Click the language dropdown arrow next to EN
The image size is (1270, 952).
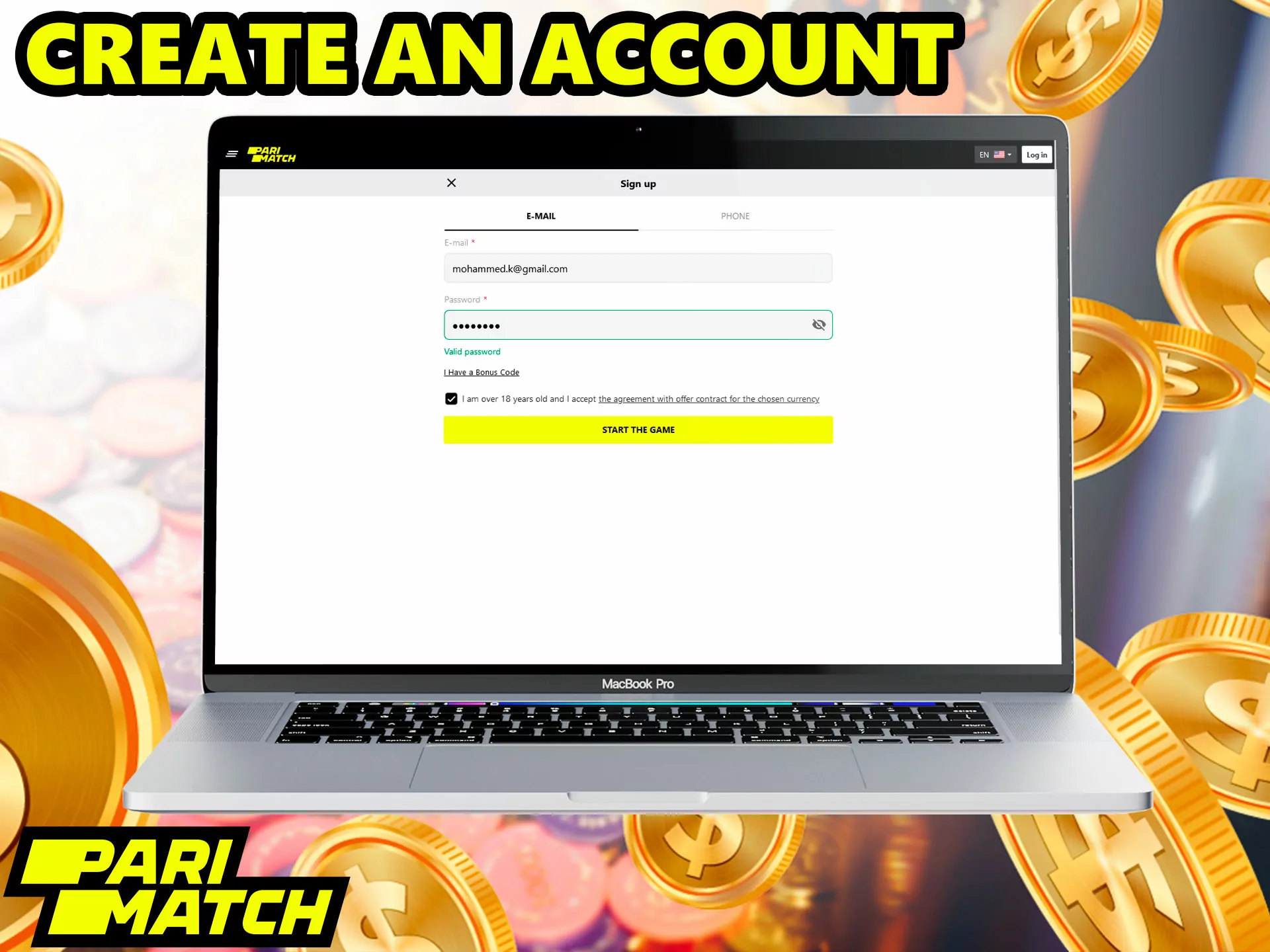pyautogui.click(x=1010, y=154)
